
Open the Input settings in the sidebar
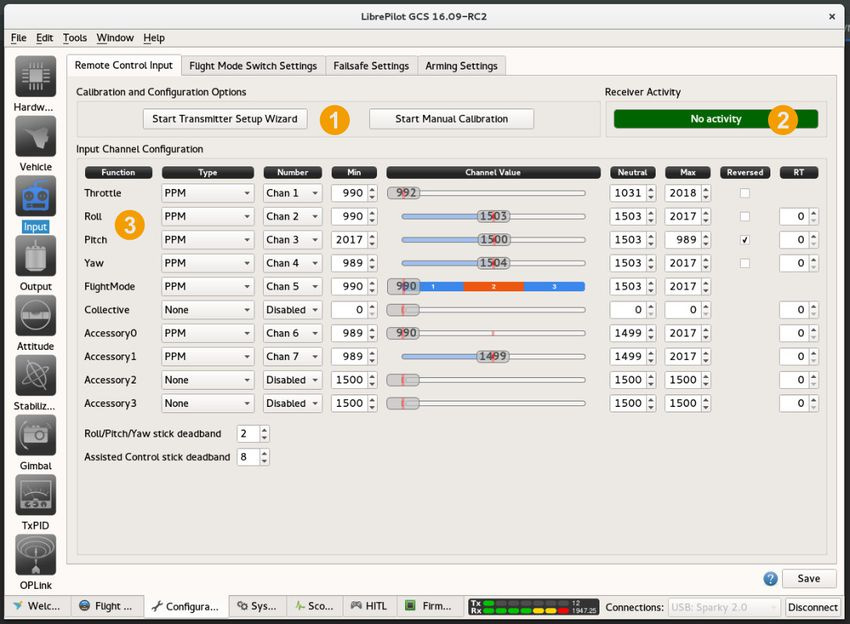coord(35,196)
